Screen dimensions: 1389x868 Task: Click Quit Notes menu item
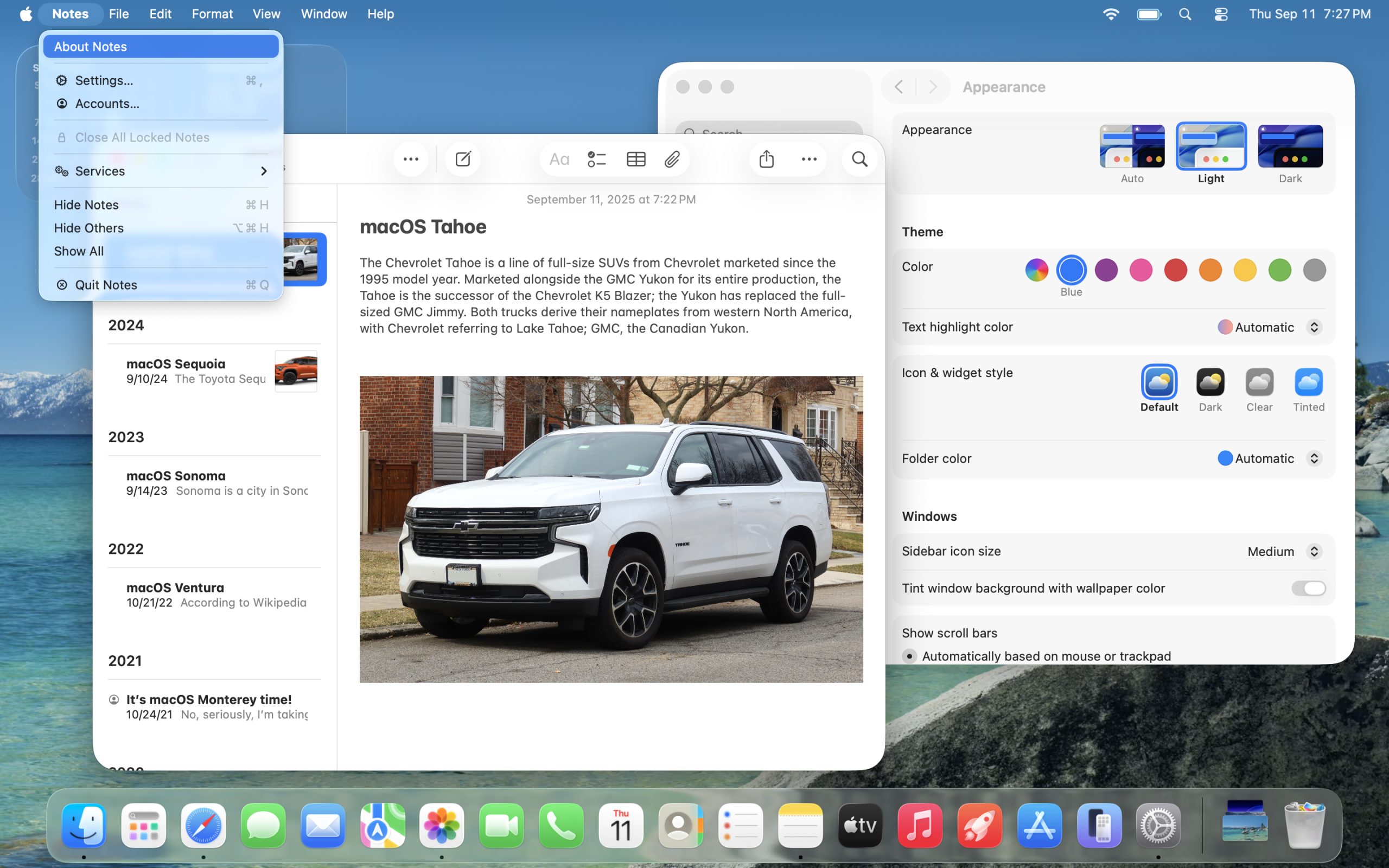(106, 285)
